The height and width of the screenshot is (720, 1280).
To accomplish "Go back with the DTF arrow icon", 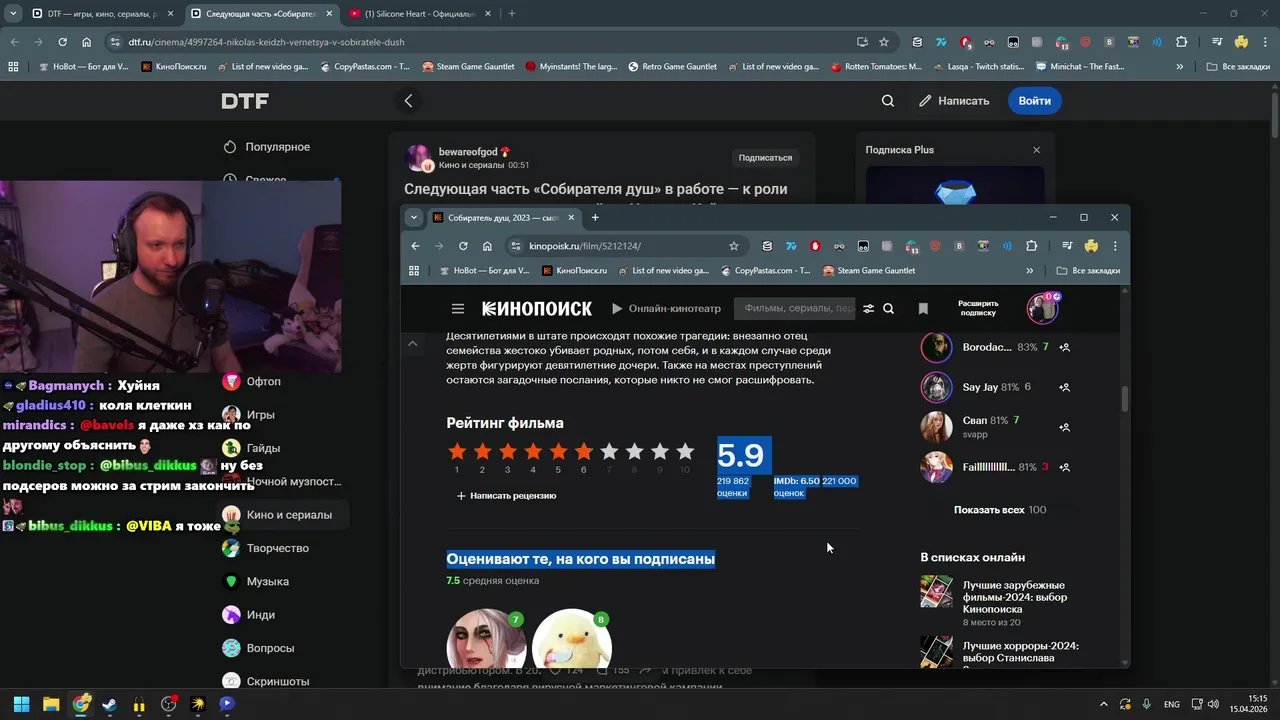I will point(408,101).
